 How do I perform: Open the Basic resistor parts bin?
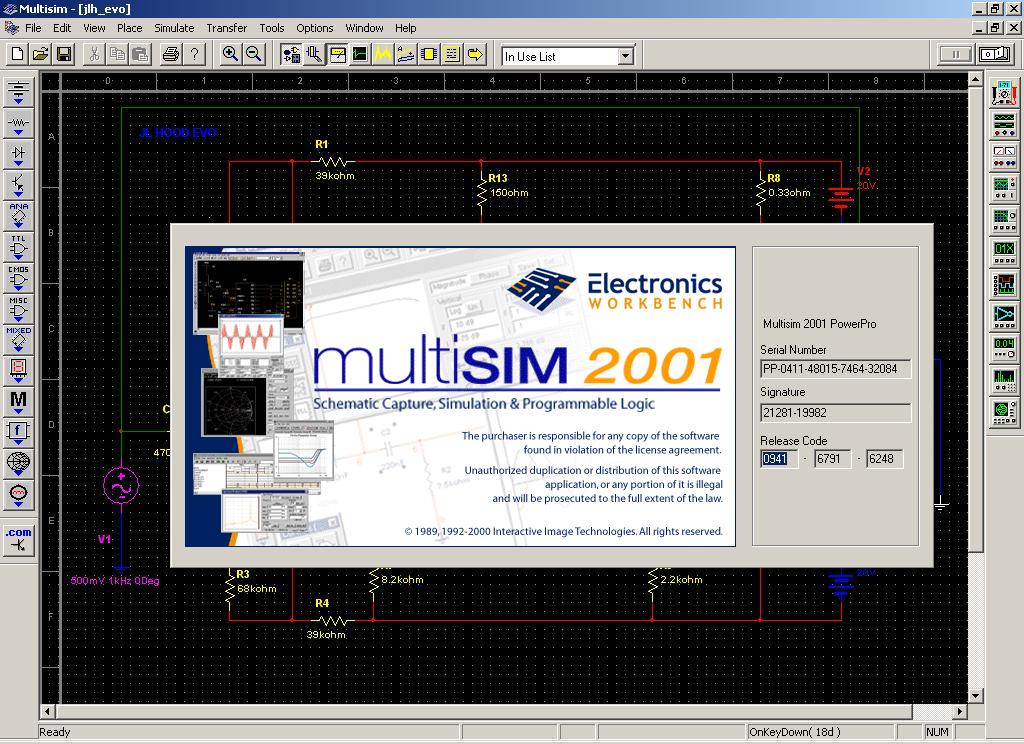pos(18,123)
